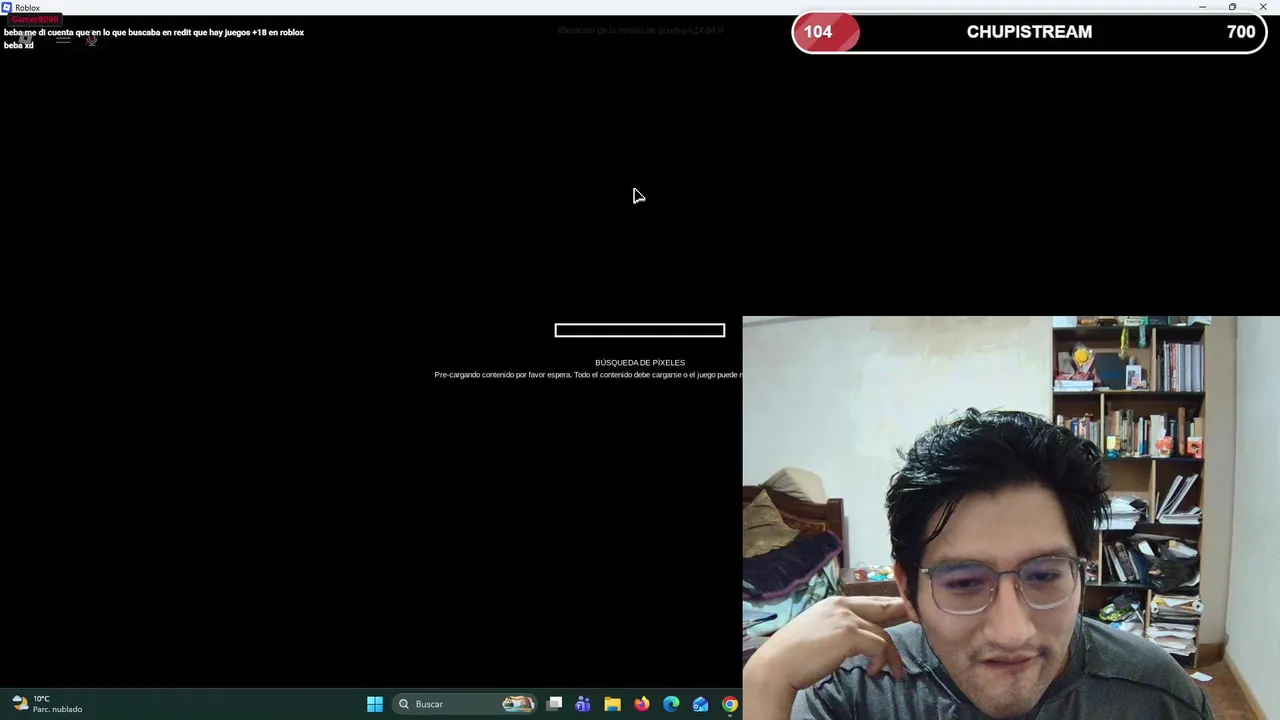Click the 700 goal number

[x=1241, y=32]
